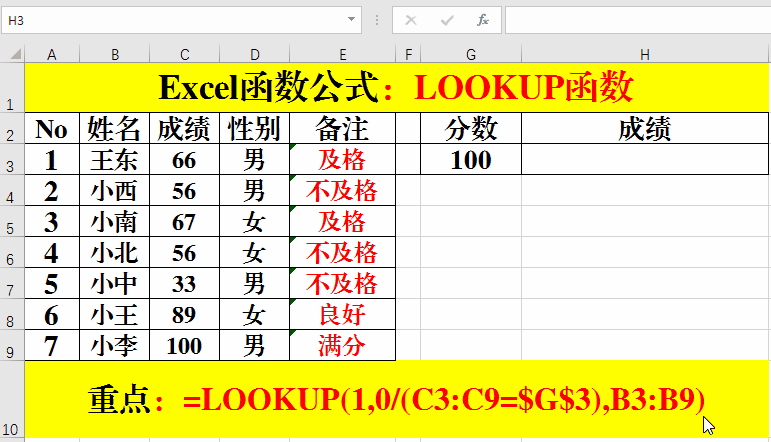Select column H header
Image resolution: width=771 pixels, height=442 pixels.
pos(645,55)
